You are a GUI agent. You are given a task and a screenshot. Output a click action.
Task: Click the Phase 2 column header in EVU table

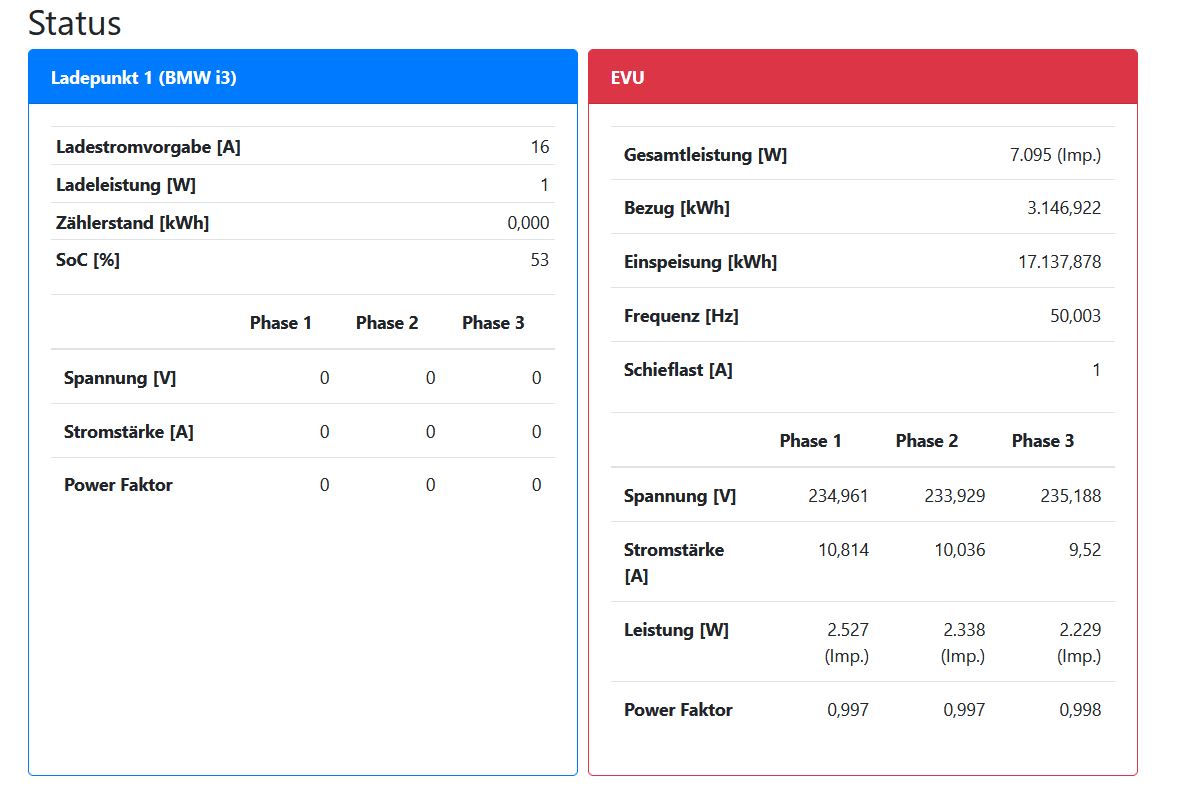coord(926,441)
